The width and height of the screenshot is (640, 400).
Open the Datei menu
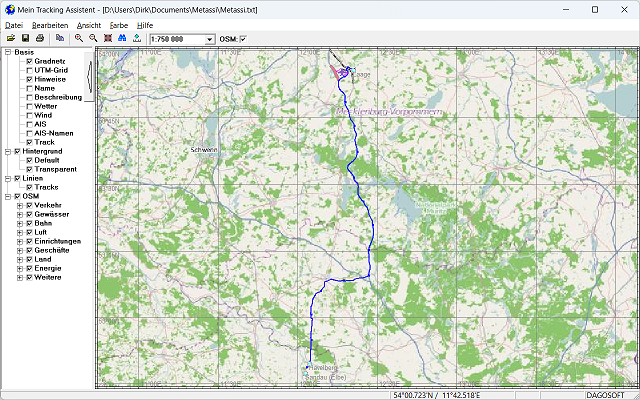[14, 23]
